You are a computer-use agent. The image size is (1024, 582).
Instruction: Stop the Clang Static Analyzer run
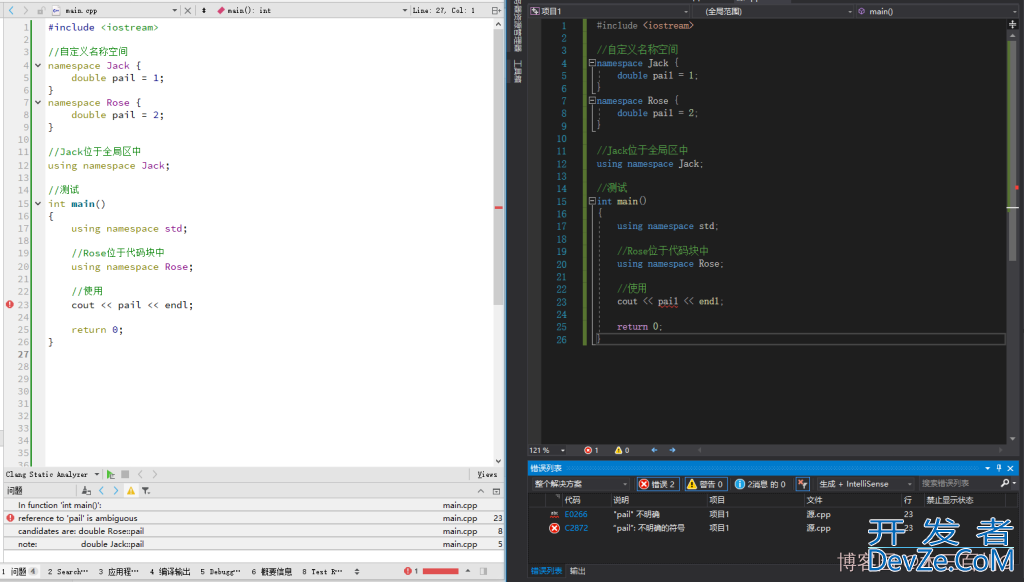(x=125, y=474)
